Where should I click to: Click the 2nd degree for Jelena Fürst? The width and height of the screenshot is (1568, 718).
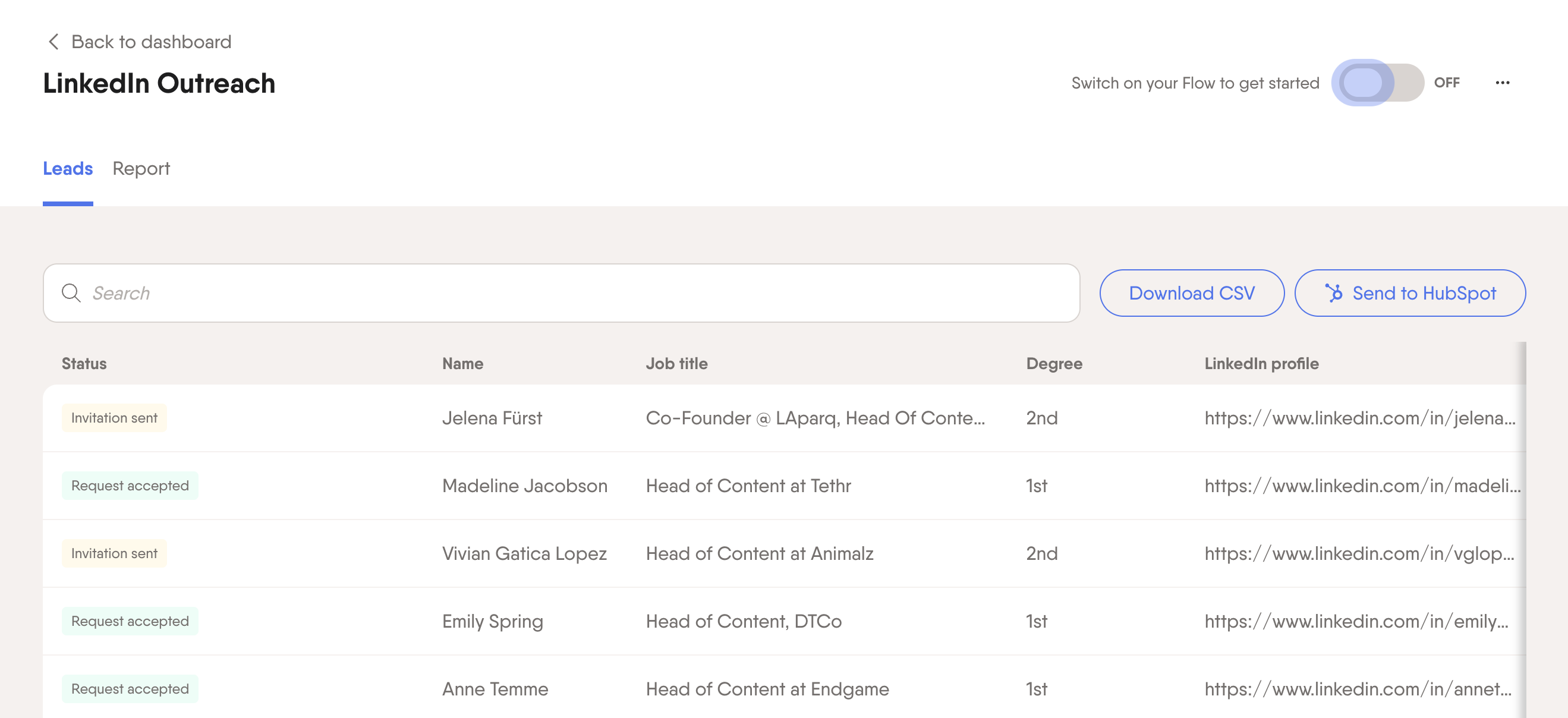pyautogui.click(x=1041, y=418)
